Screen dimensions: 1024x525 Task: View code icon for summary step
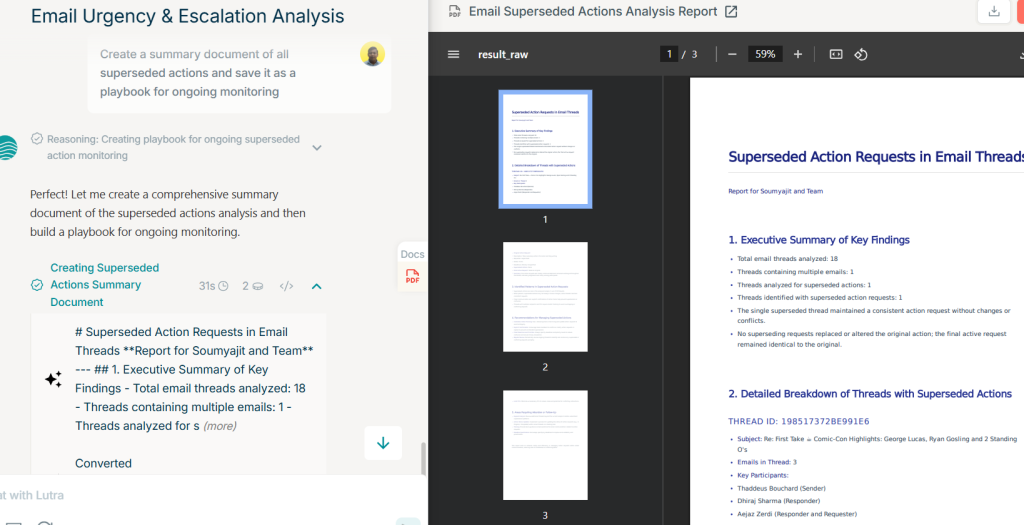(x=286, y=286)
